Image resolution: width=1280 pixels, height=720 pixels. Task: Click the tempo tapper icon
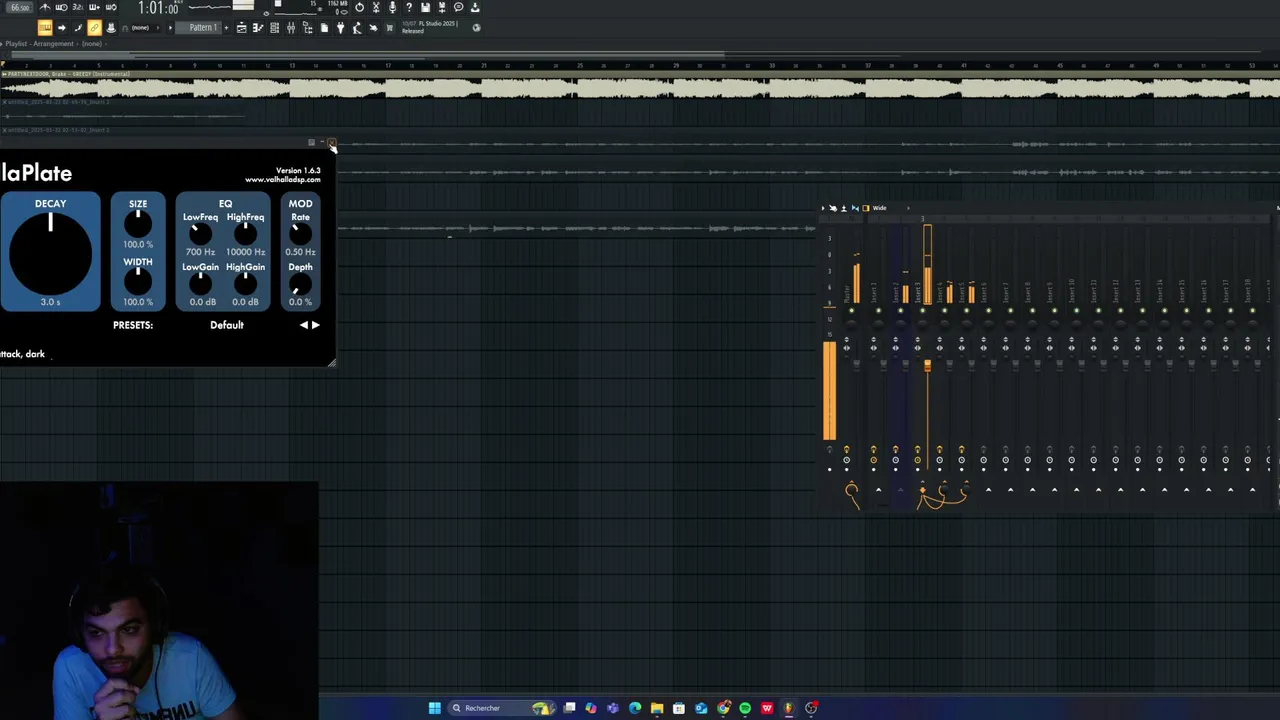coord(356,28)
